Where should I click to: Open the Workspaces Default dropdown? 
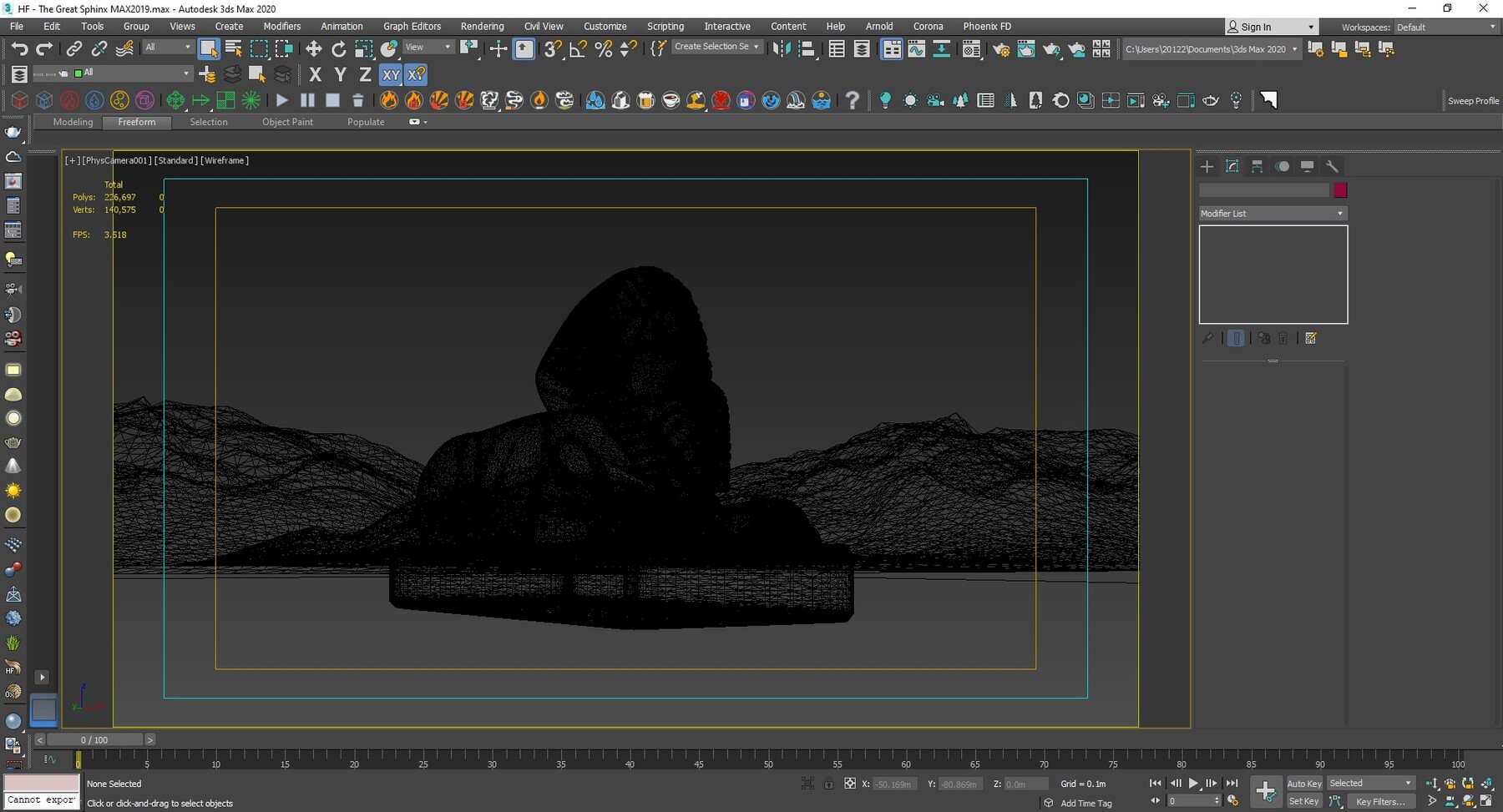1445,28
